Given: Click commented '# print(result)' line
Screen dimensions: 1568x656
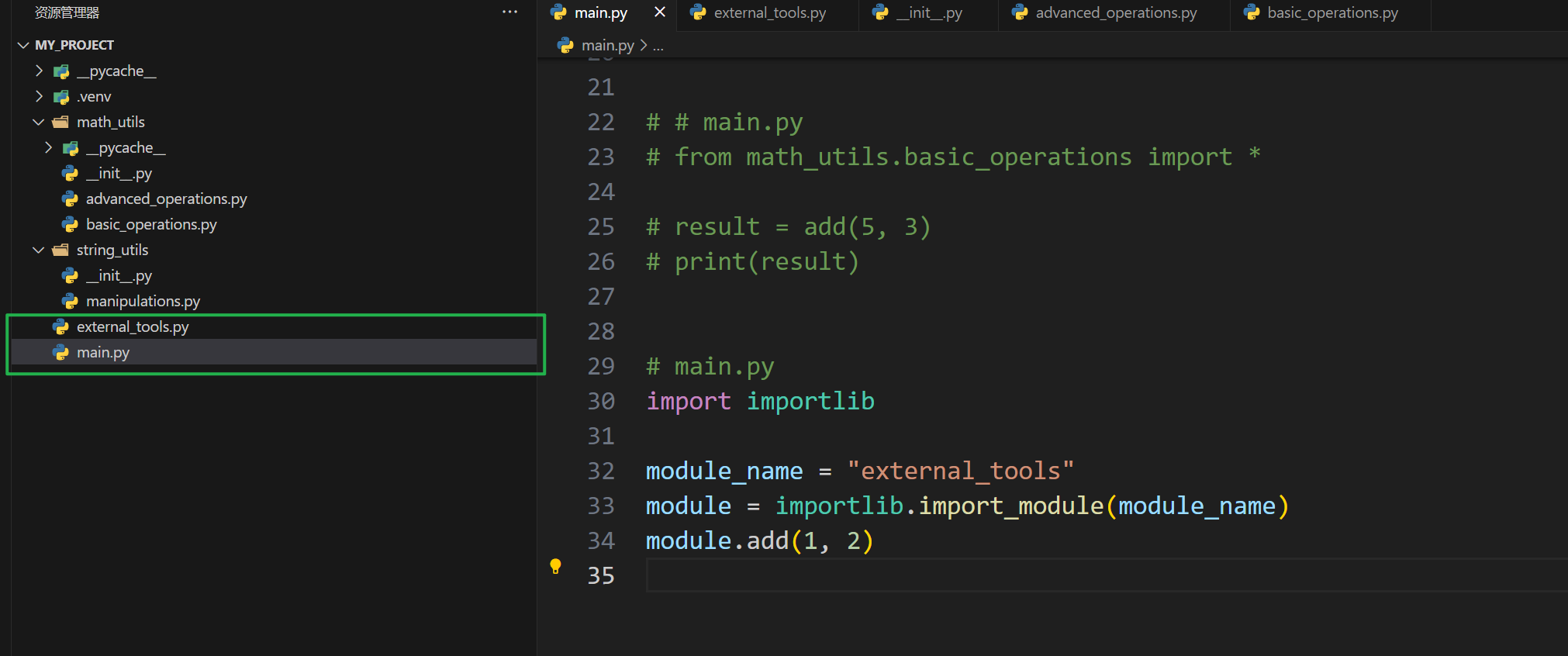Looking at the screenshot, I should click(x=752, y=262).
